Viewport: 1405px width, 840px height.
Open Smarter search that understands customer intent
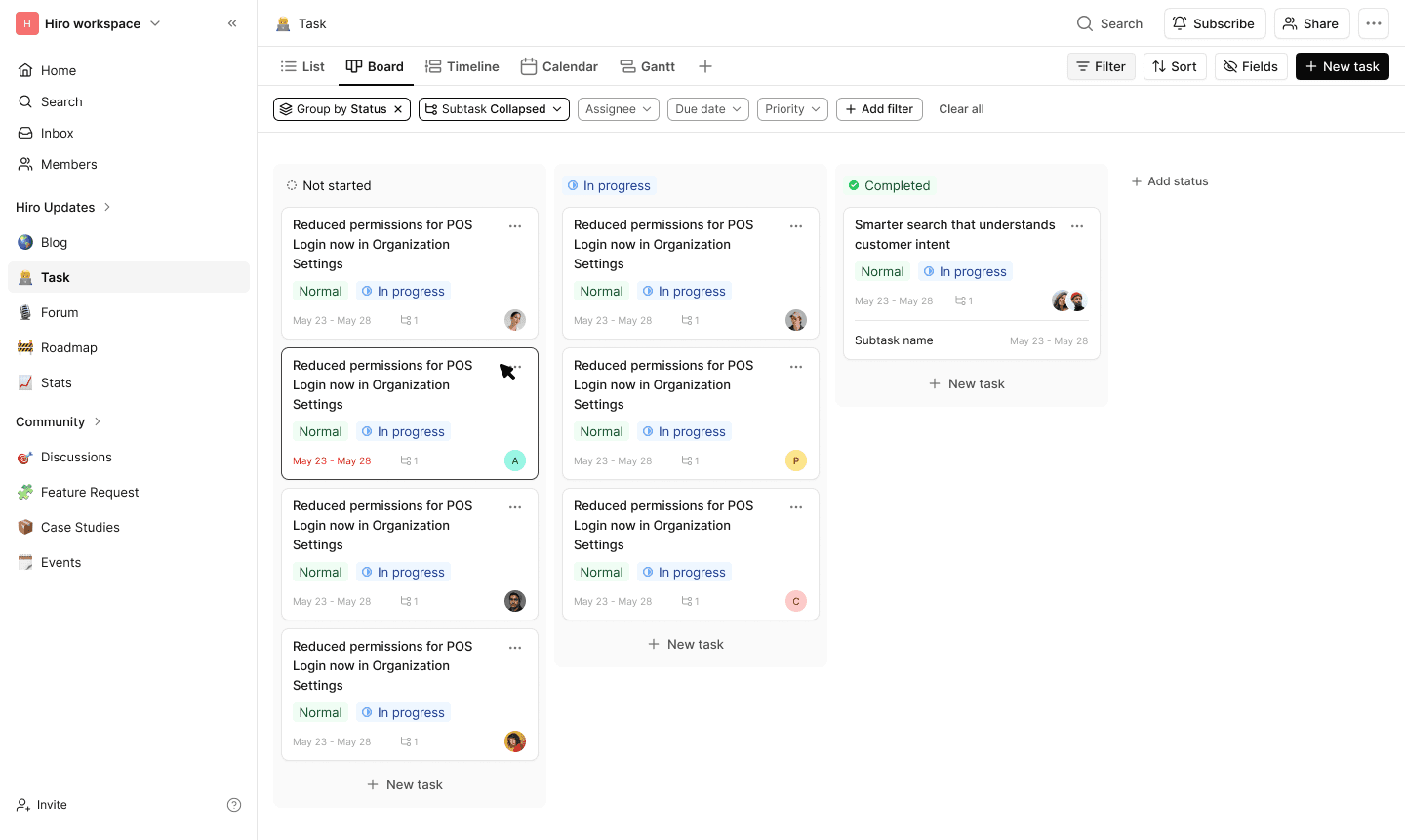[954, 234]
